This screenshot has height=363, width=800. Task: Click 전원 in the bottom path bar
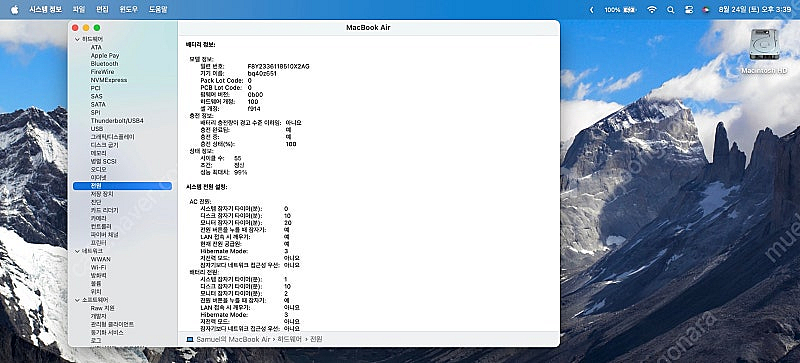[x=316, y=340]
